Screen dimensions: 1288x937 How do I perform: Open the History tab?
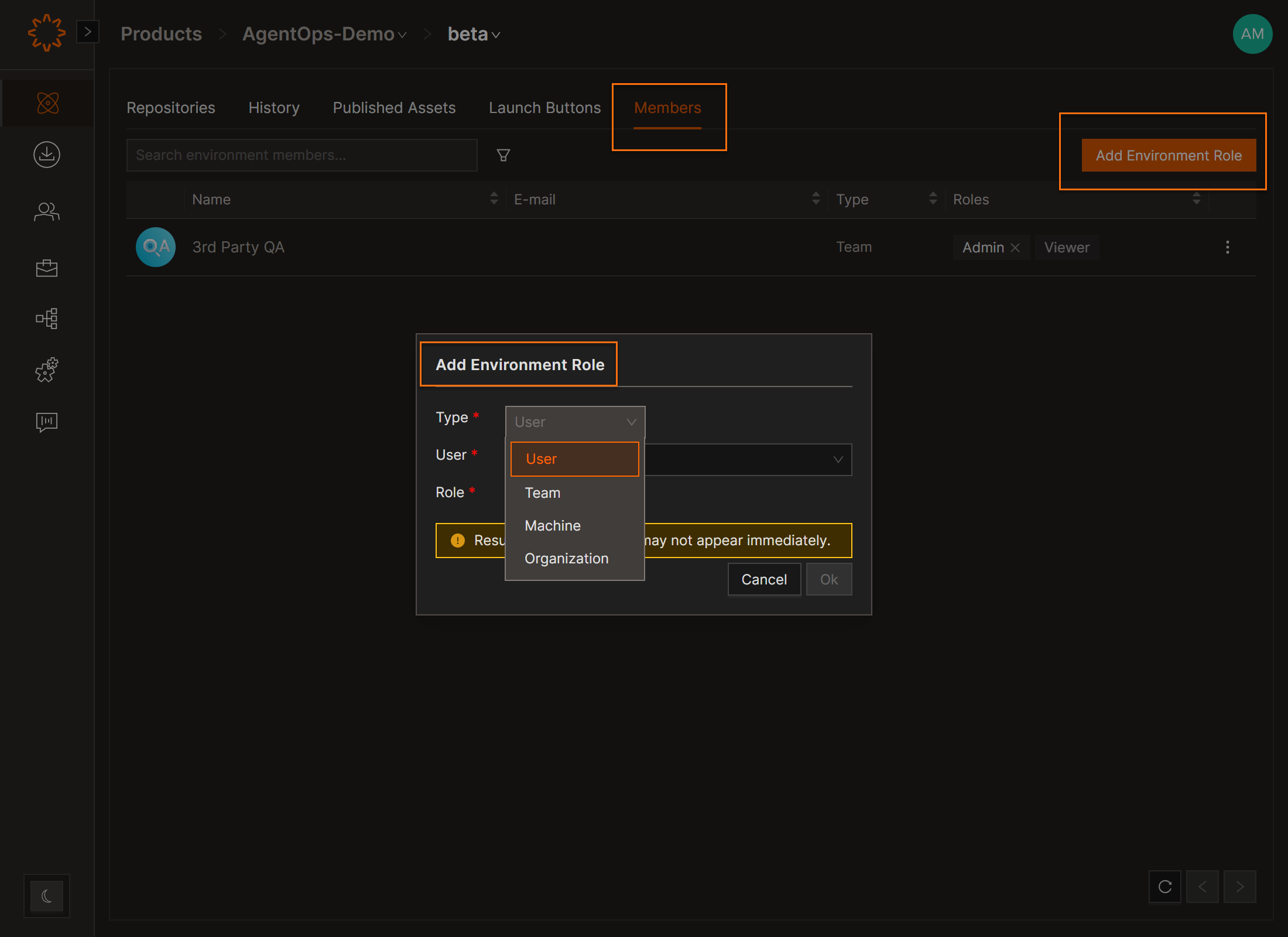[x=273, y=108]
